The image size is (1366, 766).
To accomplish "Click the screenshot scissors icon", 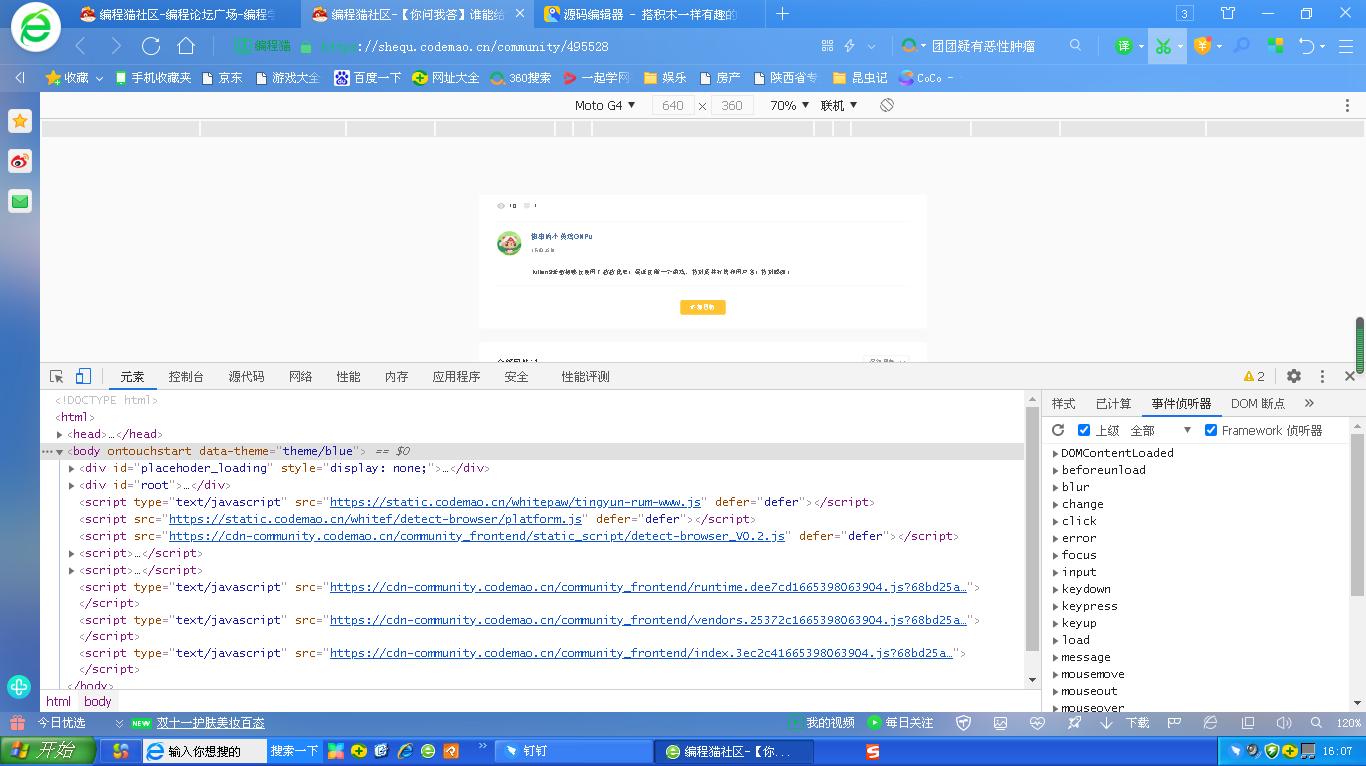I will pos(1162,46).
